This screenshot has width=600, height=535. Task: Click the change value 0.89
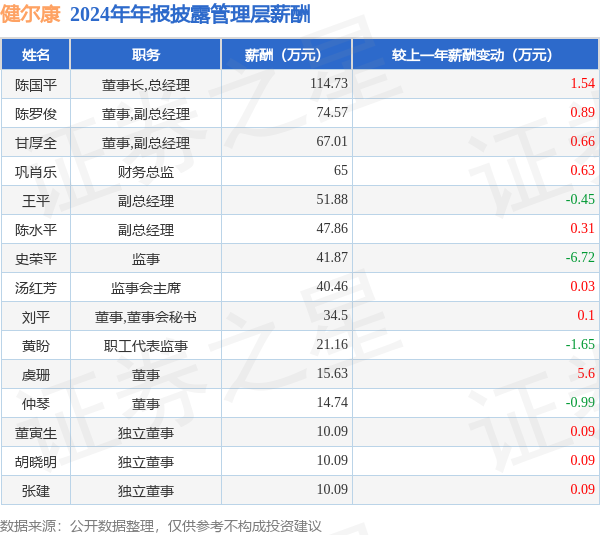[582, 112]
